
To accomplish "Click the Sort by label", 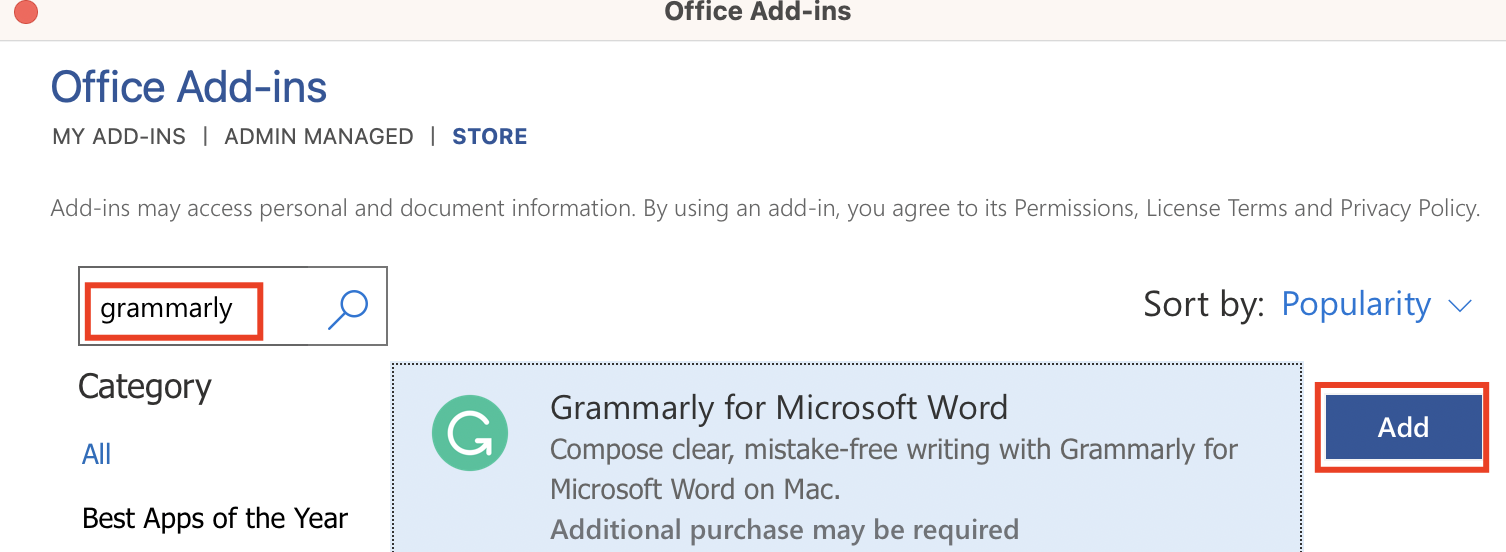I will (x=1204, y=304).
